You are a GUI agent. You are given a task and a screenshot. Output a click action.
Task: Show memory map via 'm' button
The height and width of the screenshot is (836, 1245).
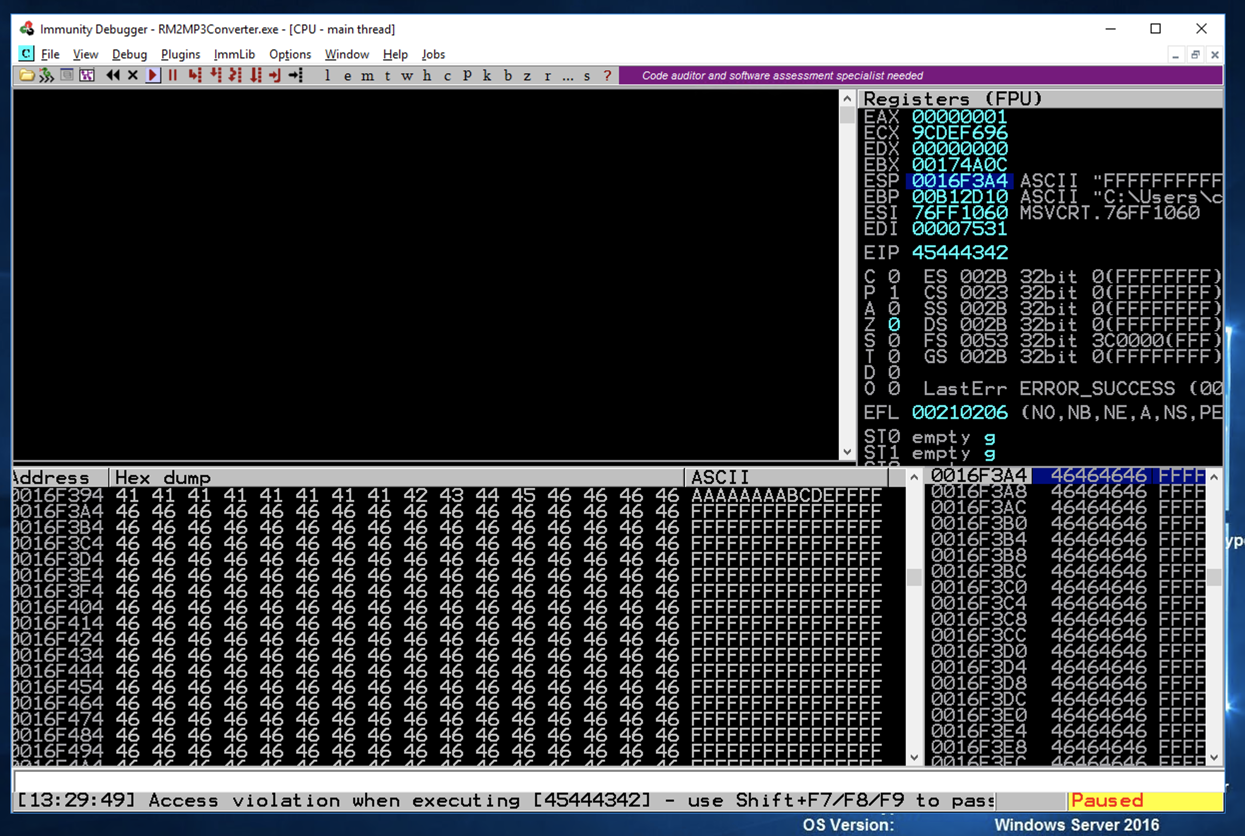(366, 76)
